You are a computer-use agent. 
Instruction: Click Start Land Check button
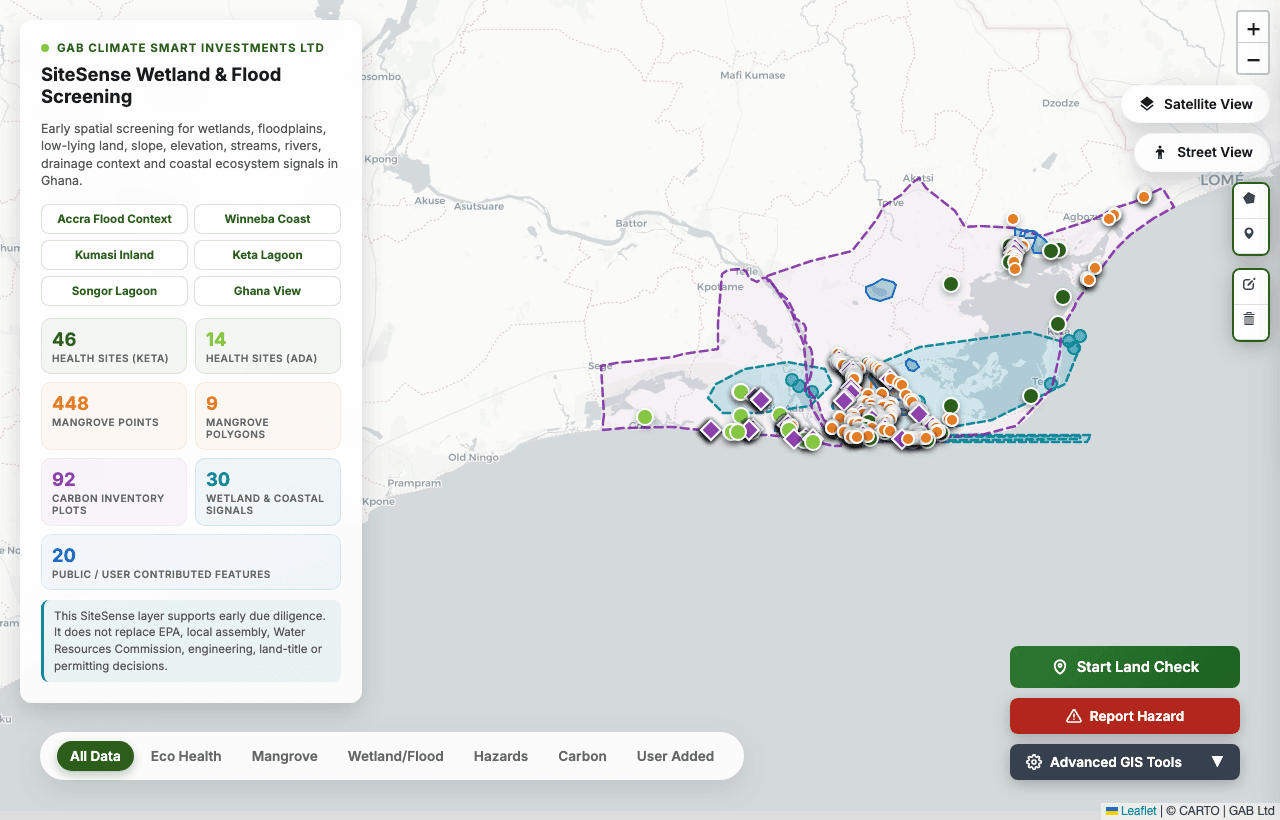click(x=1125, y=667)
